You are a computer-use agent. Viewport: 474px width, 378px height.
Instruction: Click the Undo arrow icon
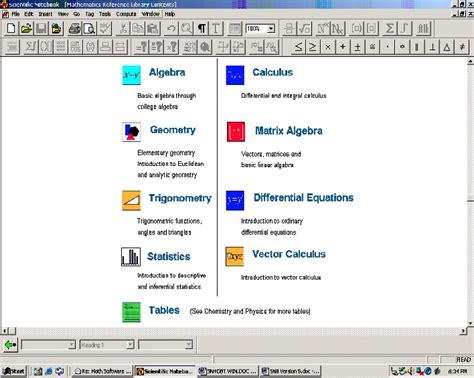pos(171,29)
